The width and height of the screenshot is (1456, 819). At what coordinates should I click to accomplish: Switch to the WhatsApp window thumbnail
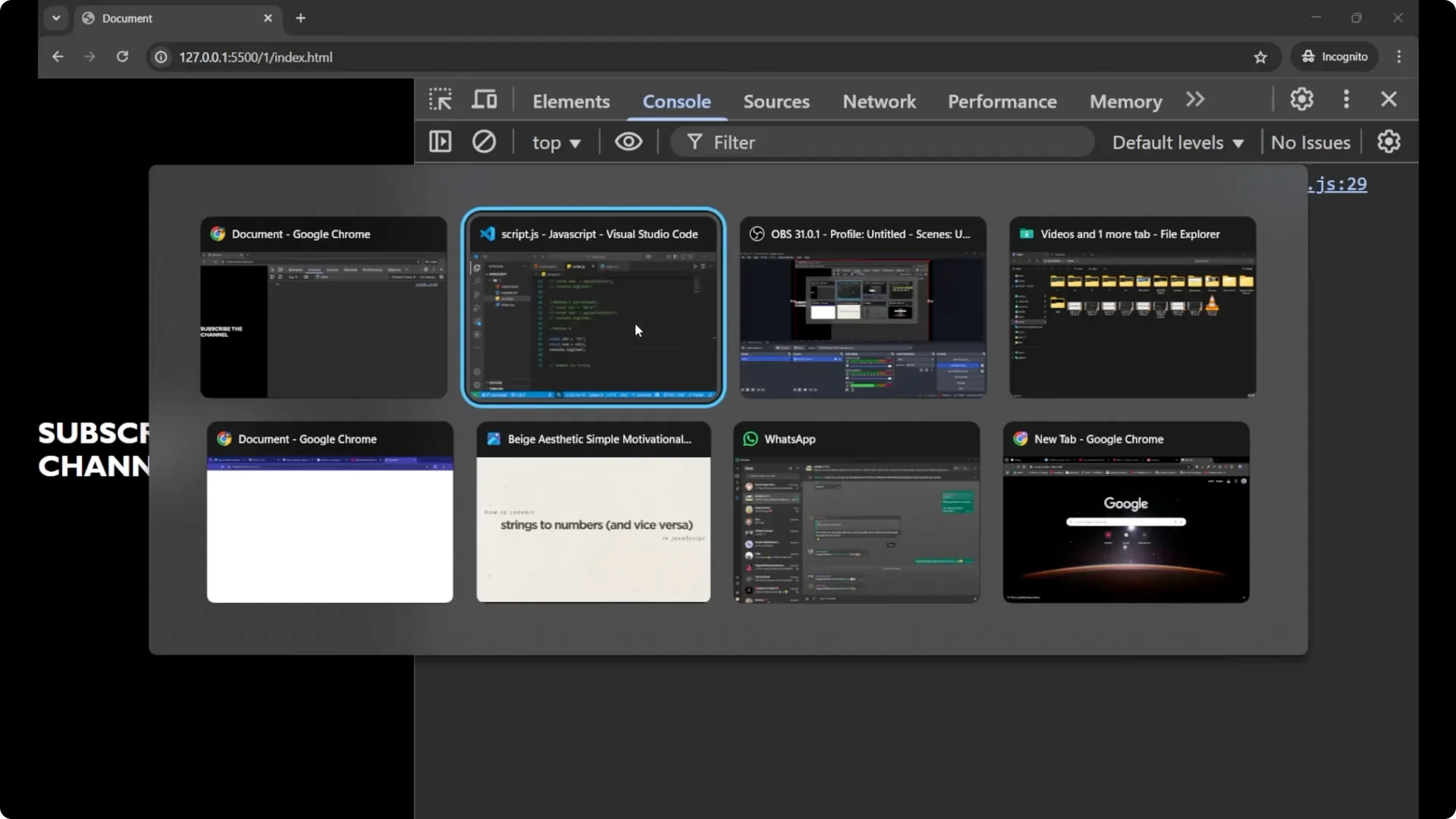(856, 513)
